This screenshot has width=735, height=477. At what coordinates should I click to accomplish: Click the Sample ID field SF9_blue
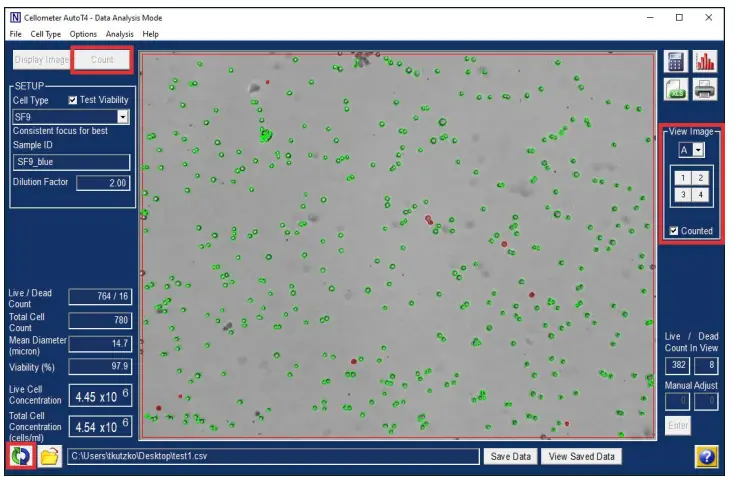tap(71, 162)
